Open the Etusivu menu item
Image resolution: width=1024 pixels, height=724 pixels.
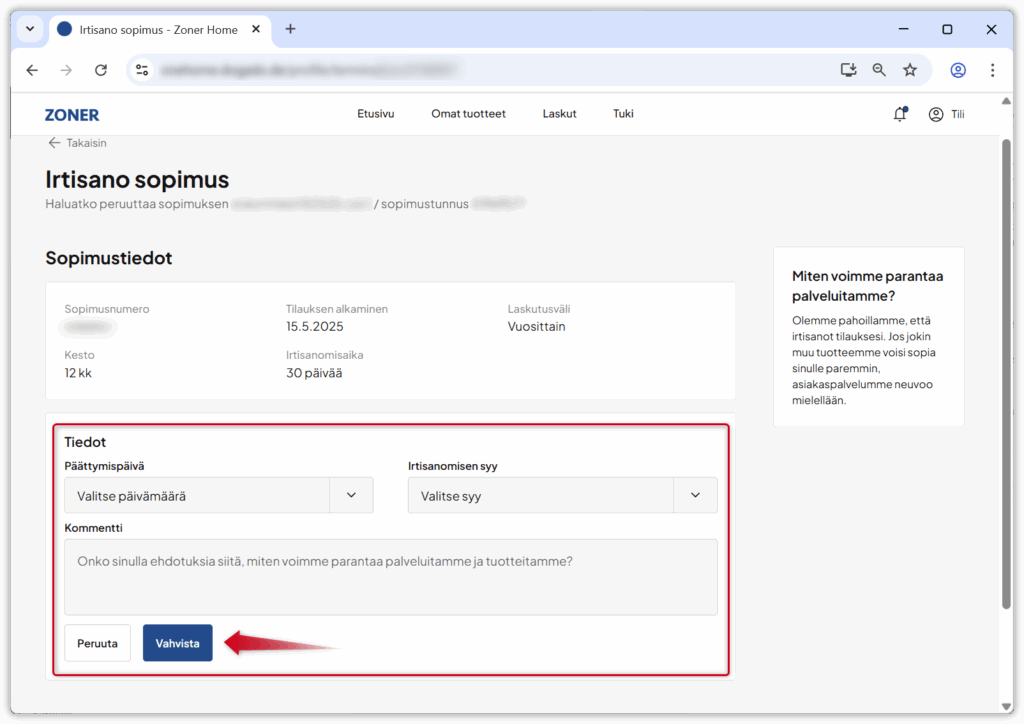click(376, 114)
